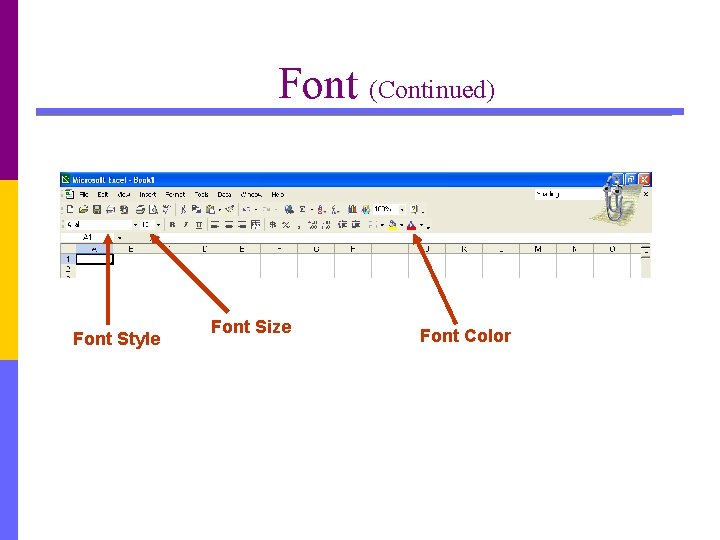Click the Increase Indent icon

tap(356, 225)
